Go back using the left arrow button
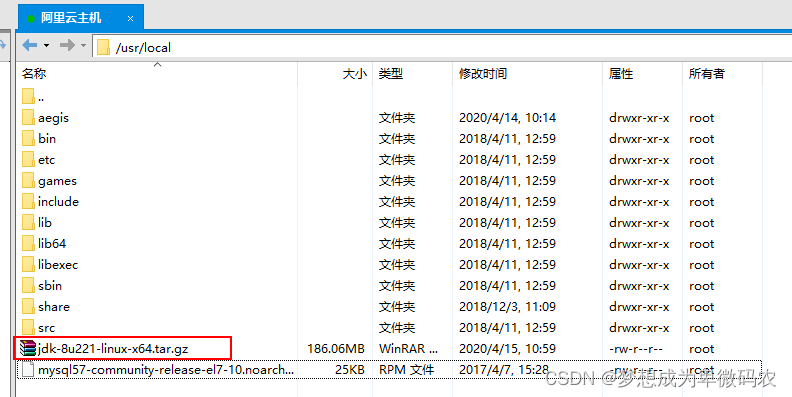 click(30, 45)
